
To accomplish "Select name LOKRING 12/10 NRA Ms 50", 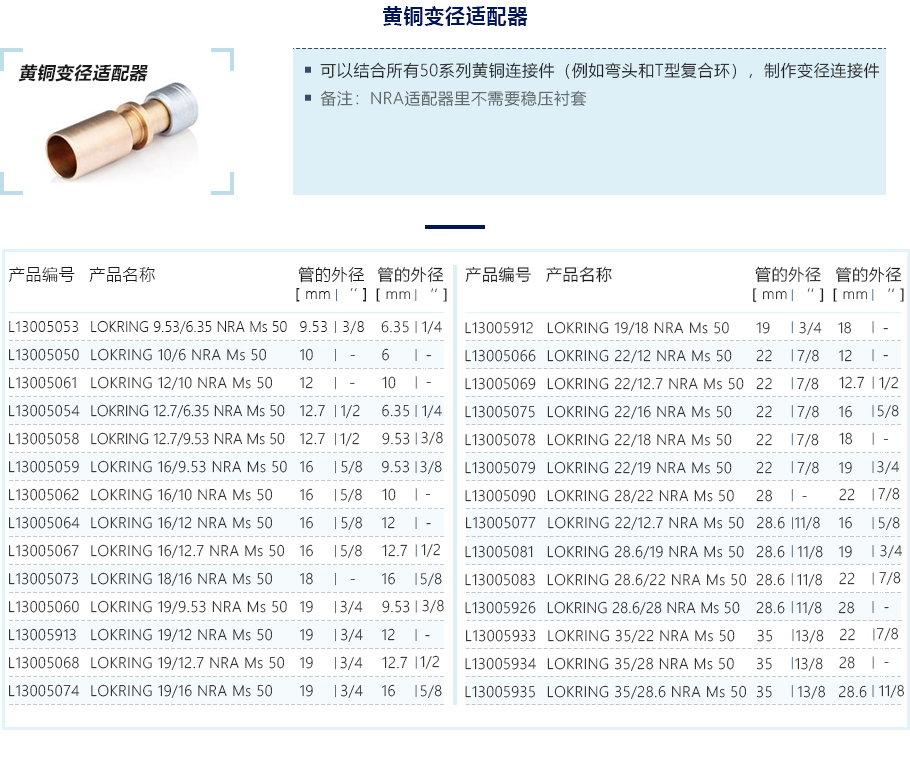I will click(x=181, y=383).
